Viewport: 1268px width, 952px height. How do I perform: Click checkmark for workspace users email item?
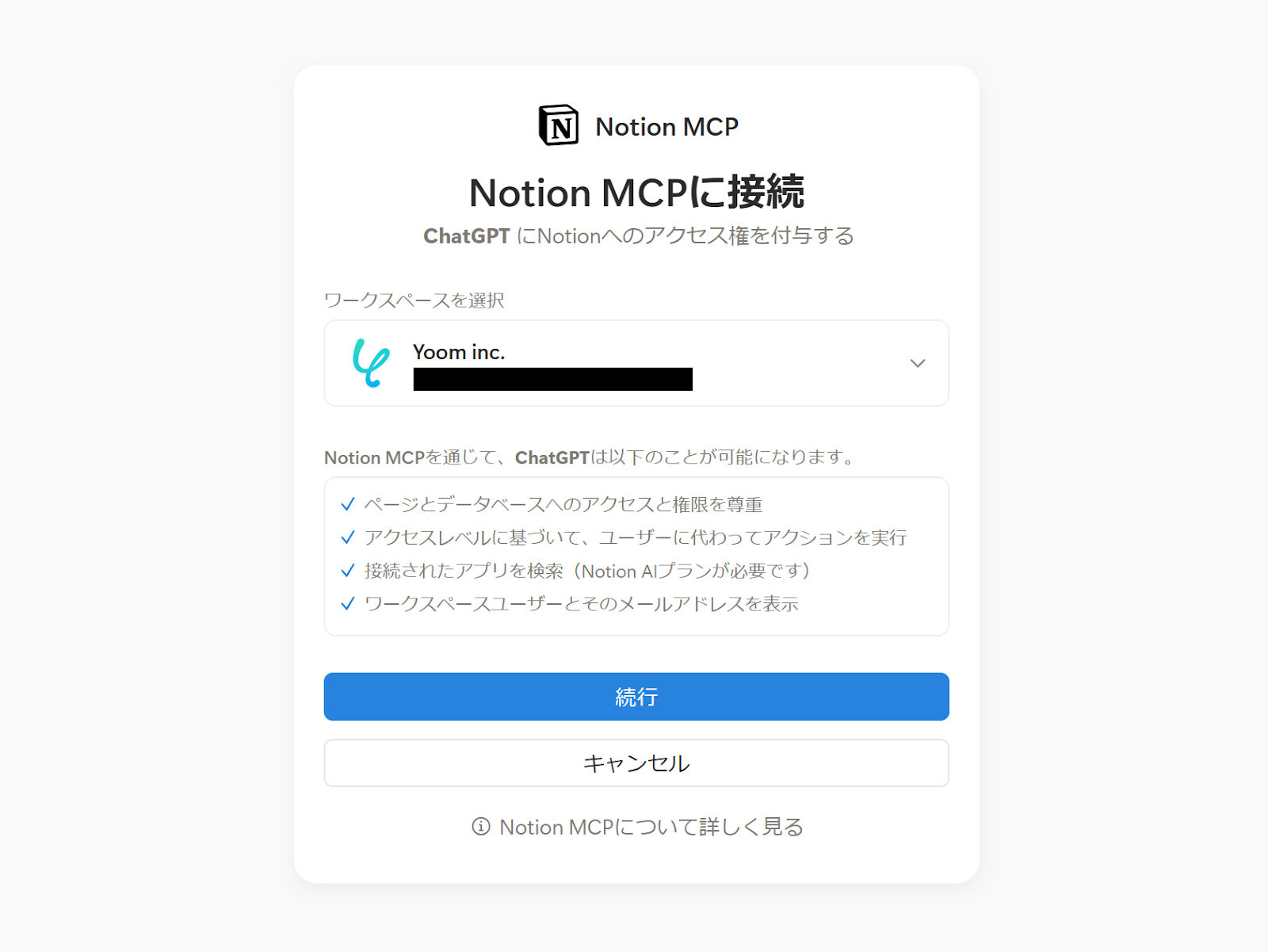click(x=347, y=604)
